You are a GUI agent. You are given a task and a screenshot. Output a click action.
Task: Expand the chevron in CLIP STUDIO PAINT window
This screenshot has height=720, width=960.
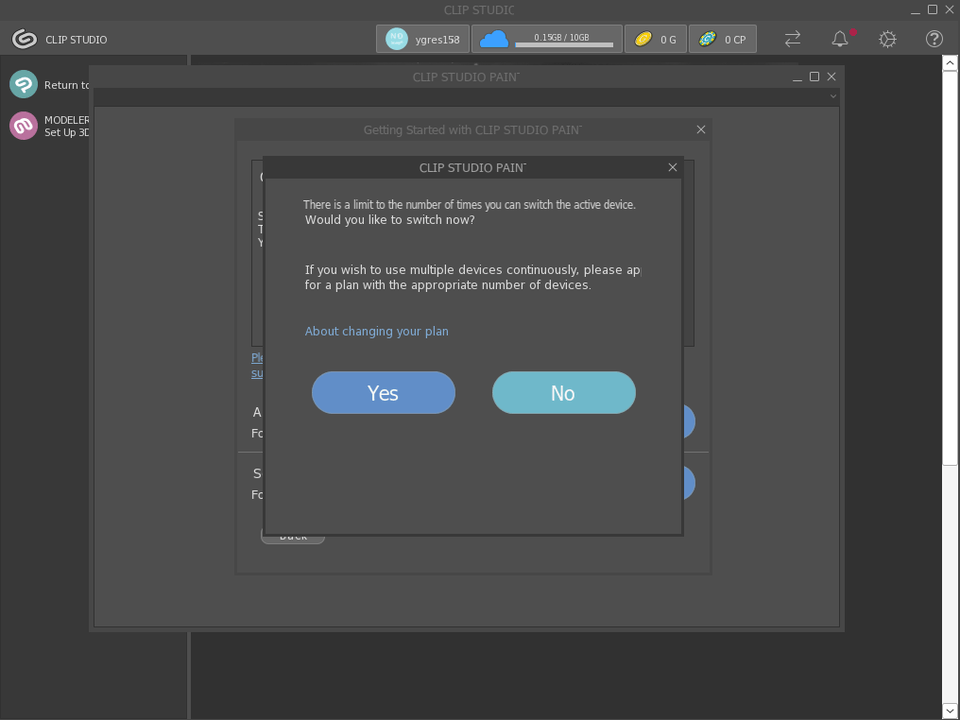tap(833, 97)
